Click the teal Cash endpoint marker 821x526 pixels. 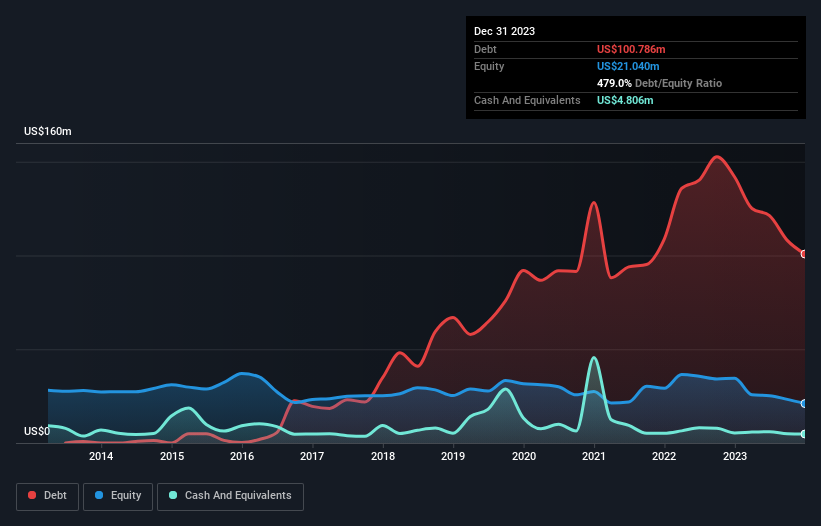tap(804, 434)
